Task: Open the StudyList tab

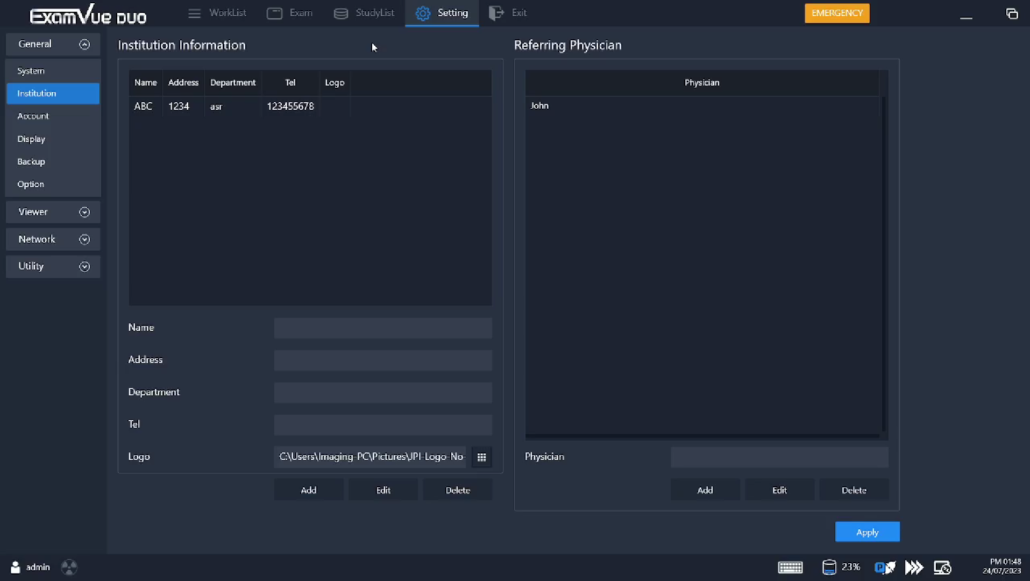Action: click(x=373, y=14)
